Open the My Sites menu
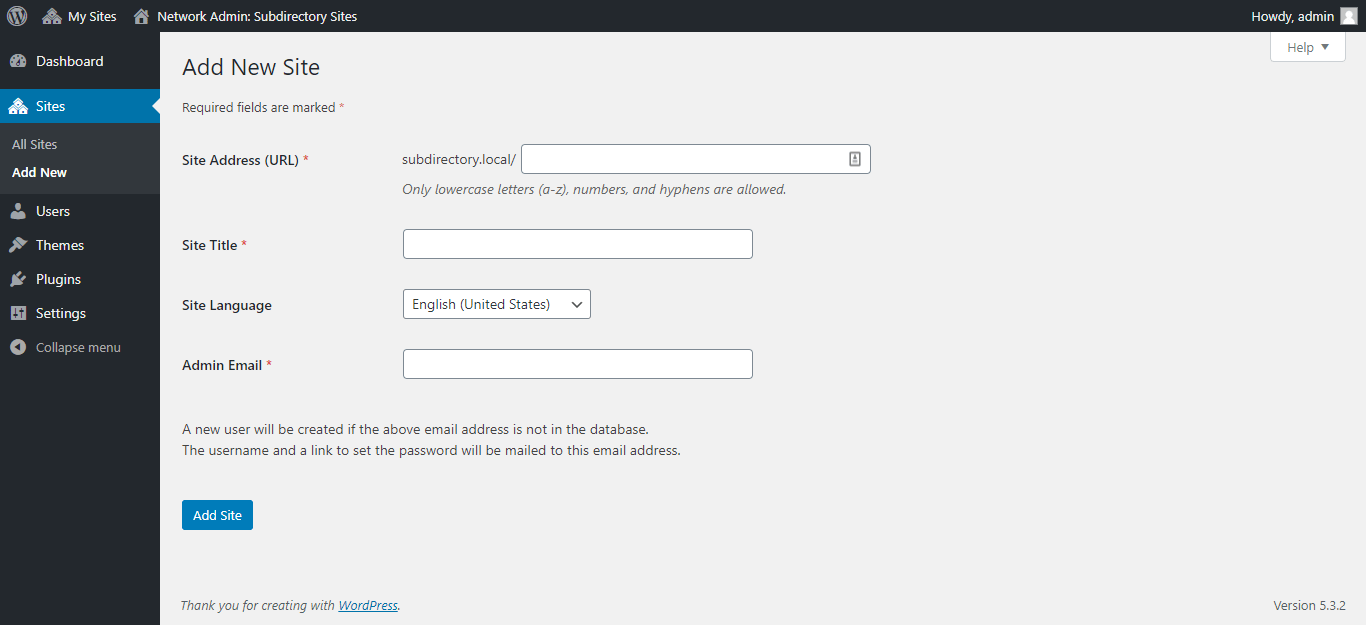1366x625 pixels. [x=78, y=15]
